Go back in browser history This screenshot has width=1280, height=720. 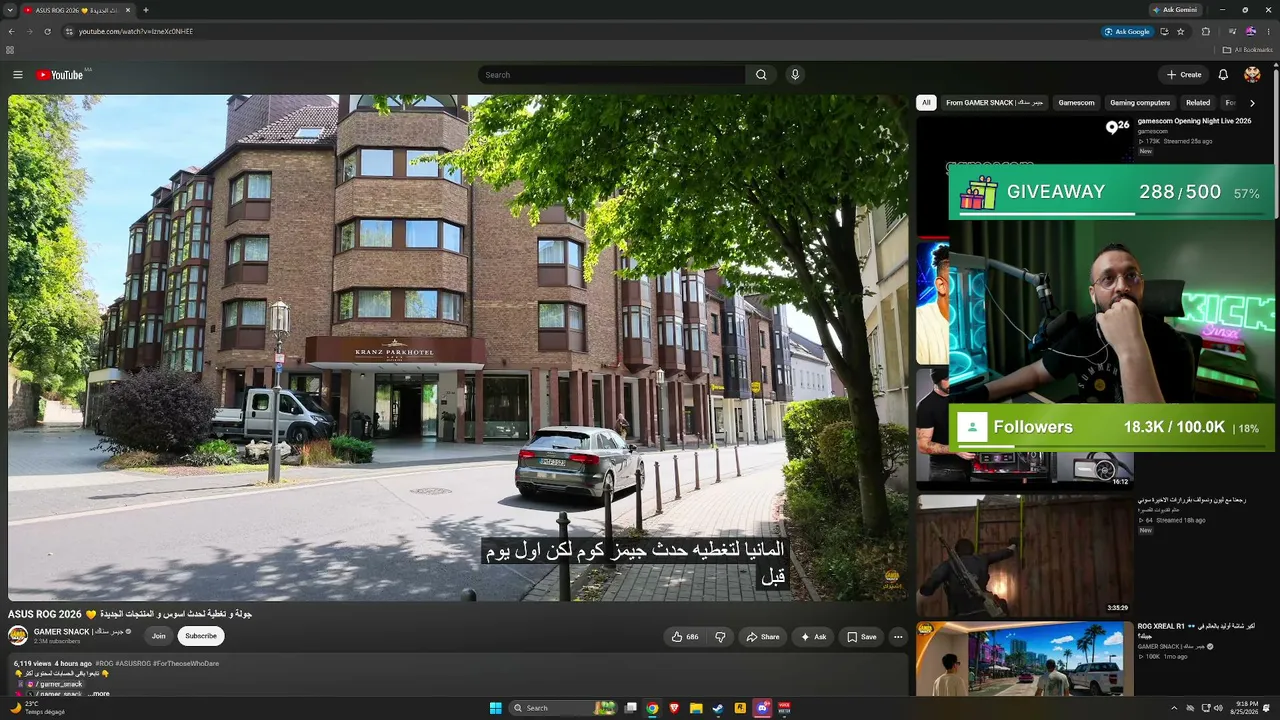[11, 32]
